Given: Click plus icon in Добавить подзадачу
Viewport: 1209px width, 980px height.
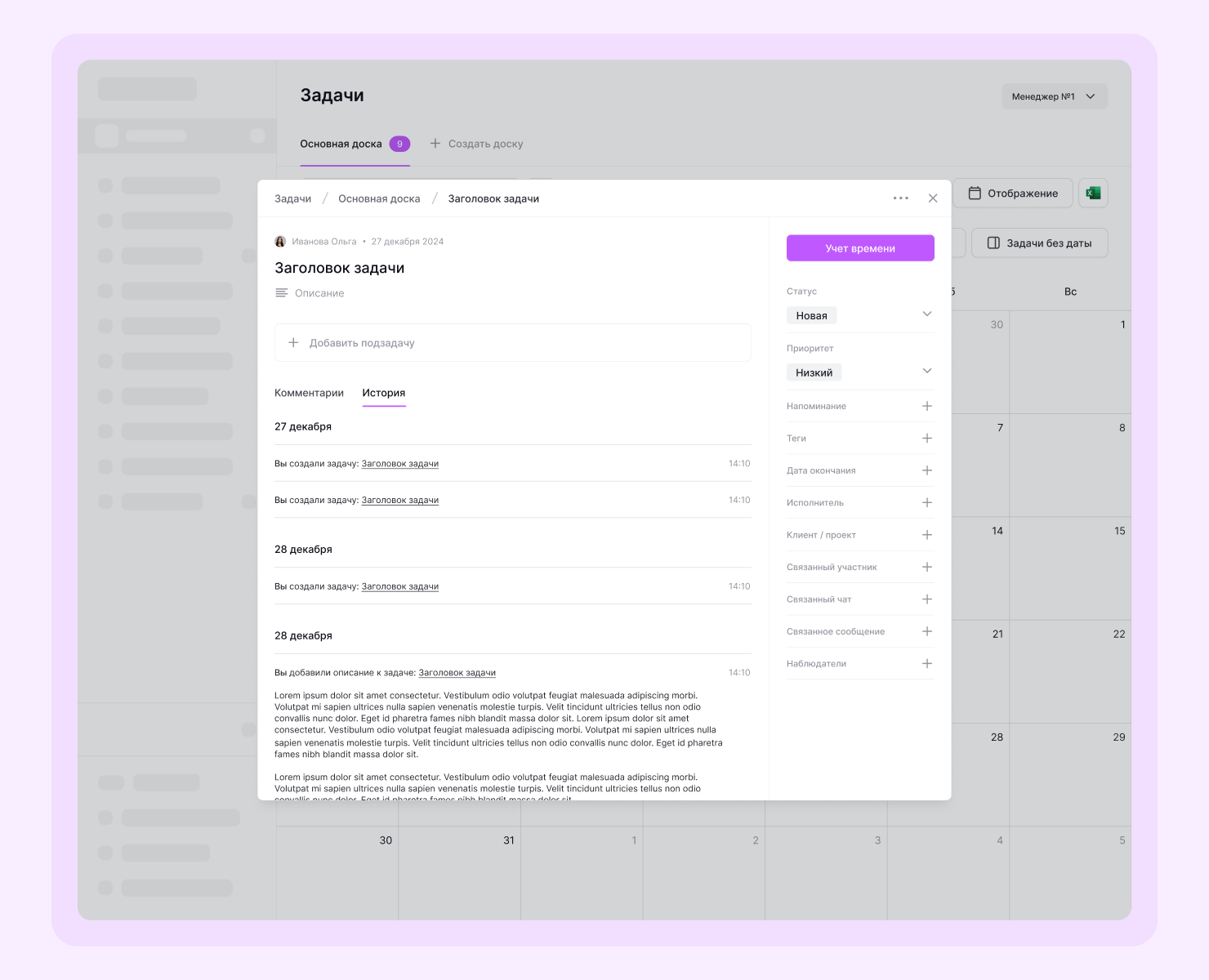Looking at the screenshot, I should click(293, 343).
